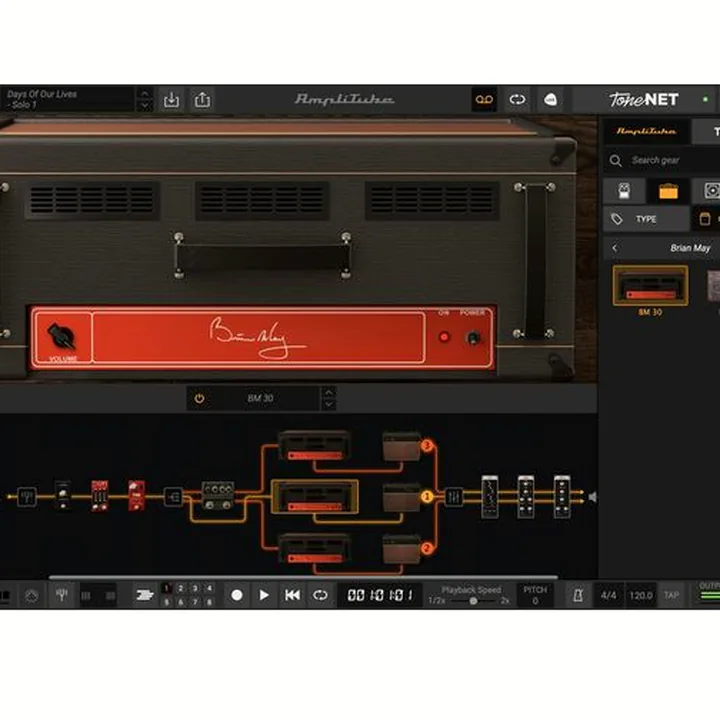Screen dimensions: 720x720
Task: Switch to previous amp model arrow
Action: [x=329, y=393]
